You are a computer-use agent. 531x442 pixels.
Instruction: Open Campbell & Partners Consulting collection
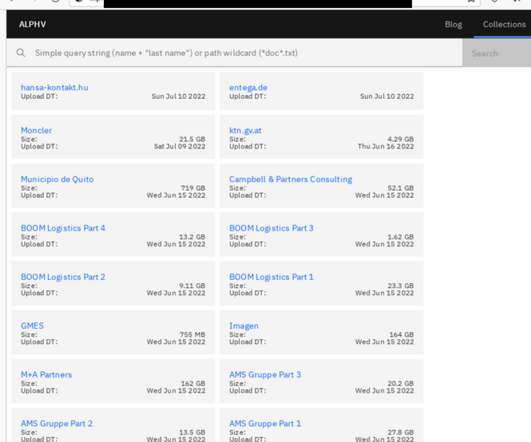(291, 179)
